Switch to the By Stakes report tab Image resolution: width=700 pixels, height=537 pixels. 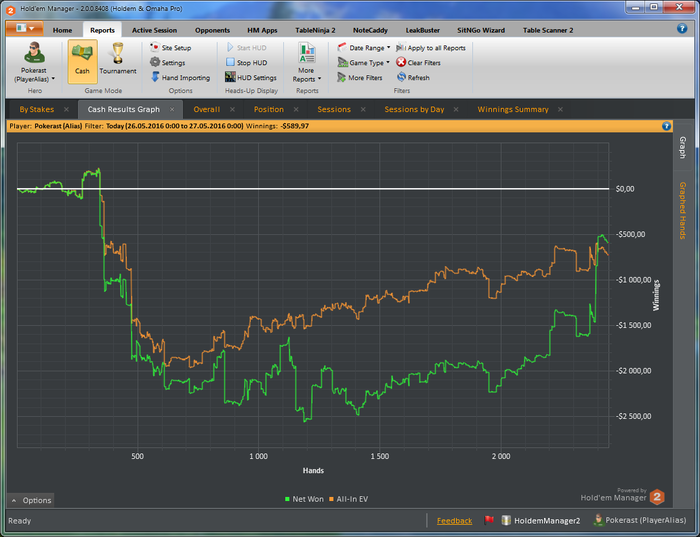[x=37, y=109]
